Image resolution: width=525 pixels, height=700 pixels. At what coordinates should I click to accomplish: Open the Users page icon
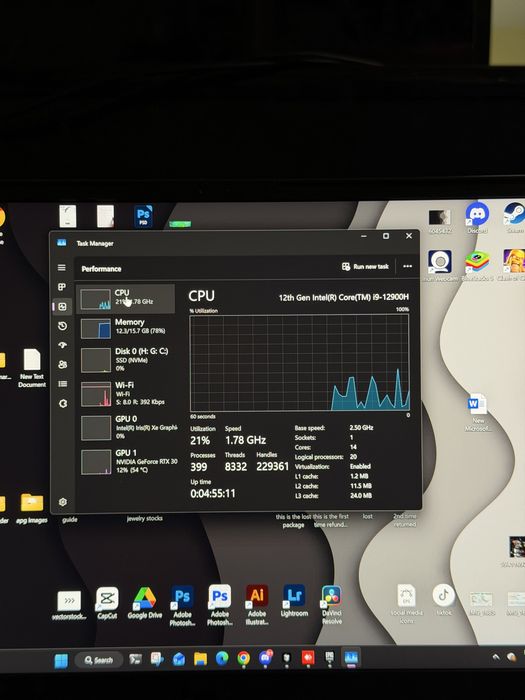click(62, 365)
